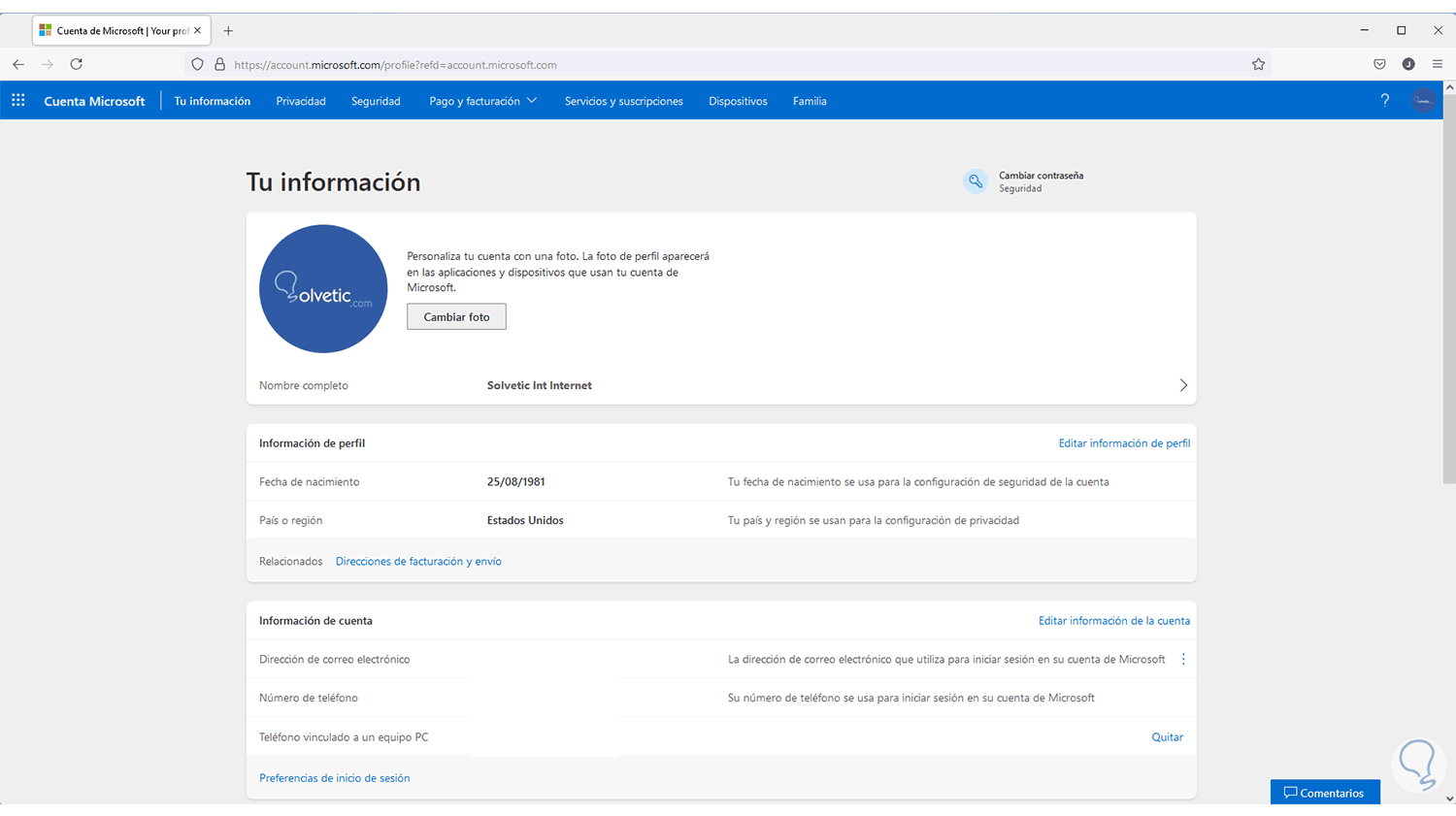Click the Cuenta Microsoft home title

tap(94, 101)
